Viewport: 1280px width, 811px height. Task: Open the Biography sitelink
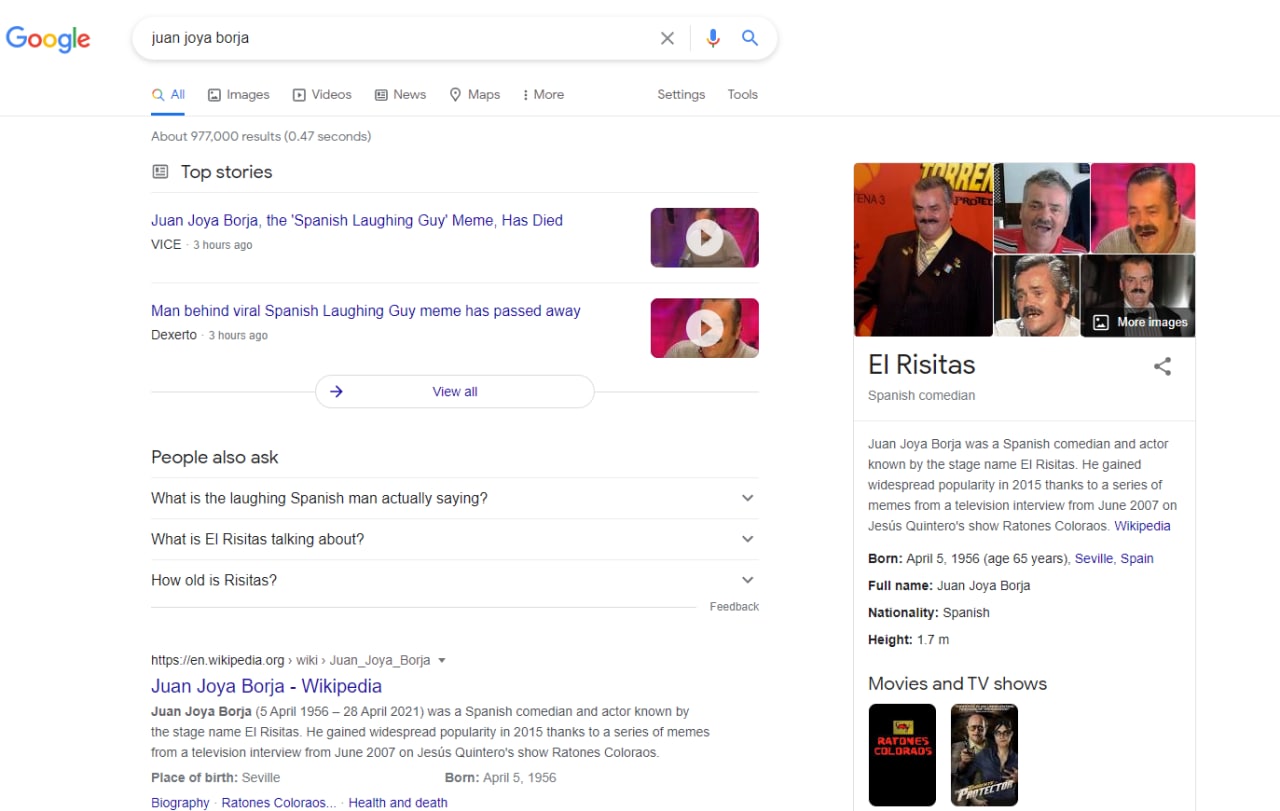(180, 803)
